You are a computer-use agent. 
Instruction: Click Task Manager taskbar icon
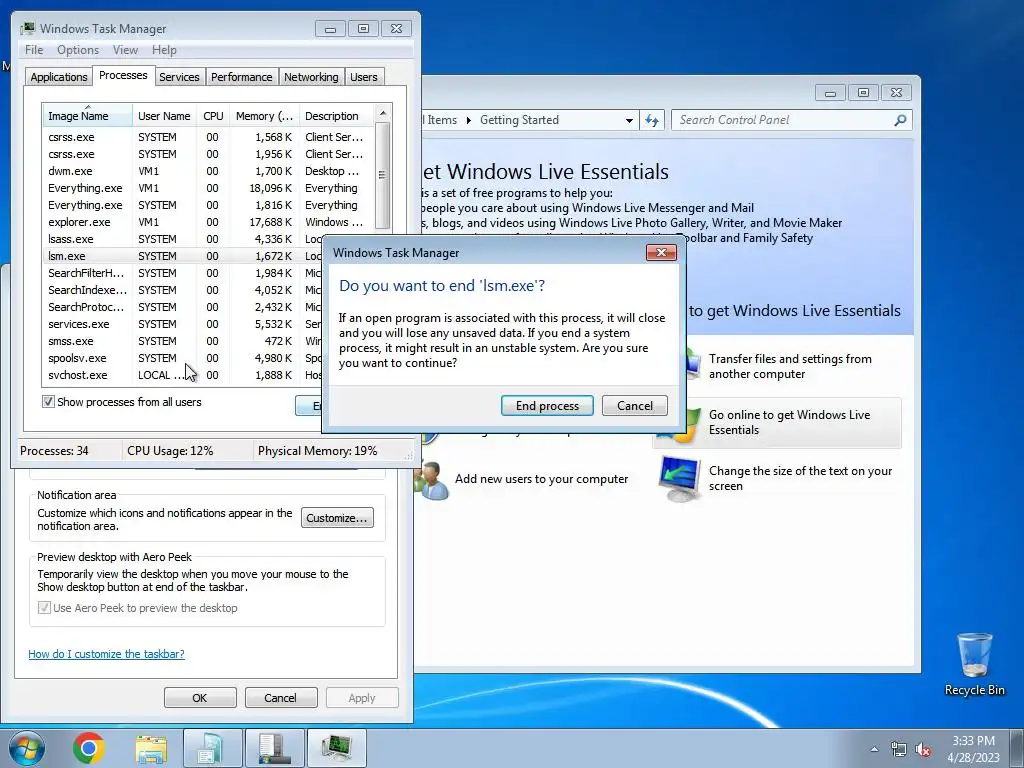(x=336, y=748)
